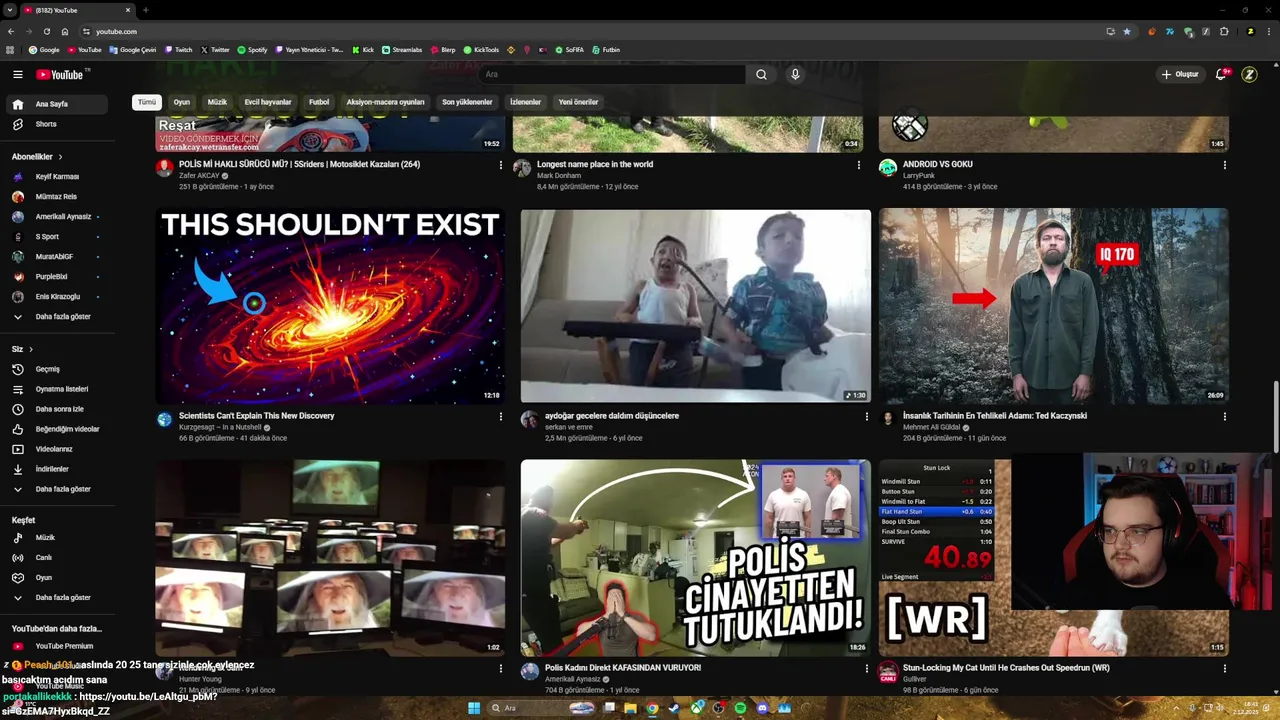
Task: Open options for aydoğar gecelere daldım video
Action: pyautogui.click(x=867, y=416)
